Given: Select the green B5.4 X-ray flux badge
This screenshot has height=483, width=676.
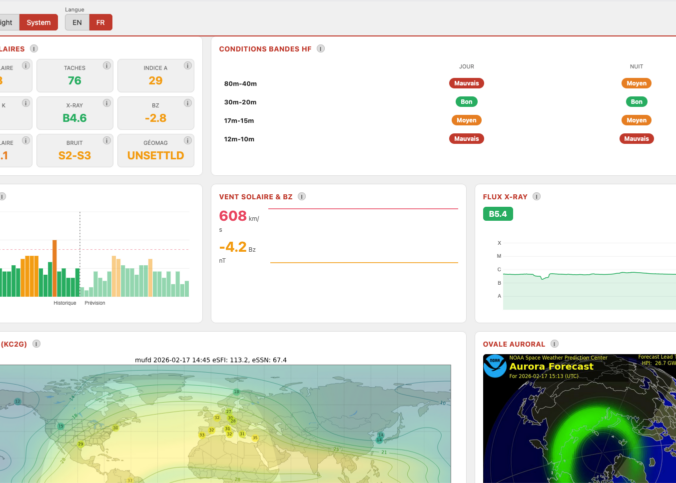Looking at the screenshot, I should (x=498, y=215).
